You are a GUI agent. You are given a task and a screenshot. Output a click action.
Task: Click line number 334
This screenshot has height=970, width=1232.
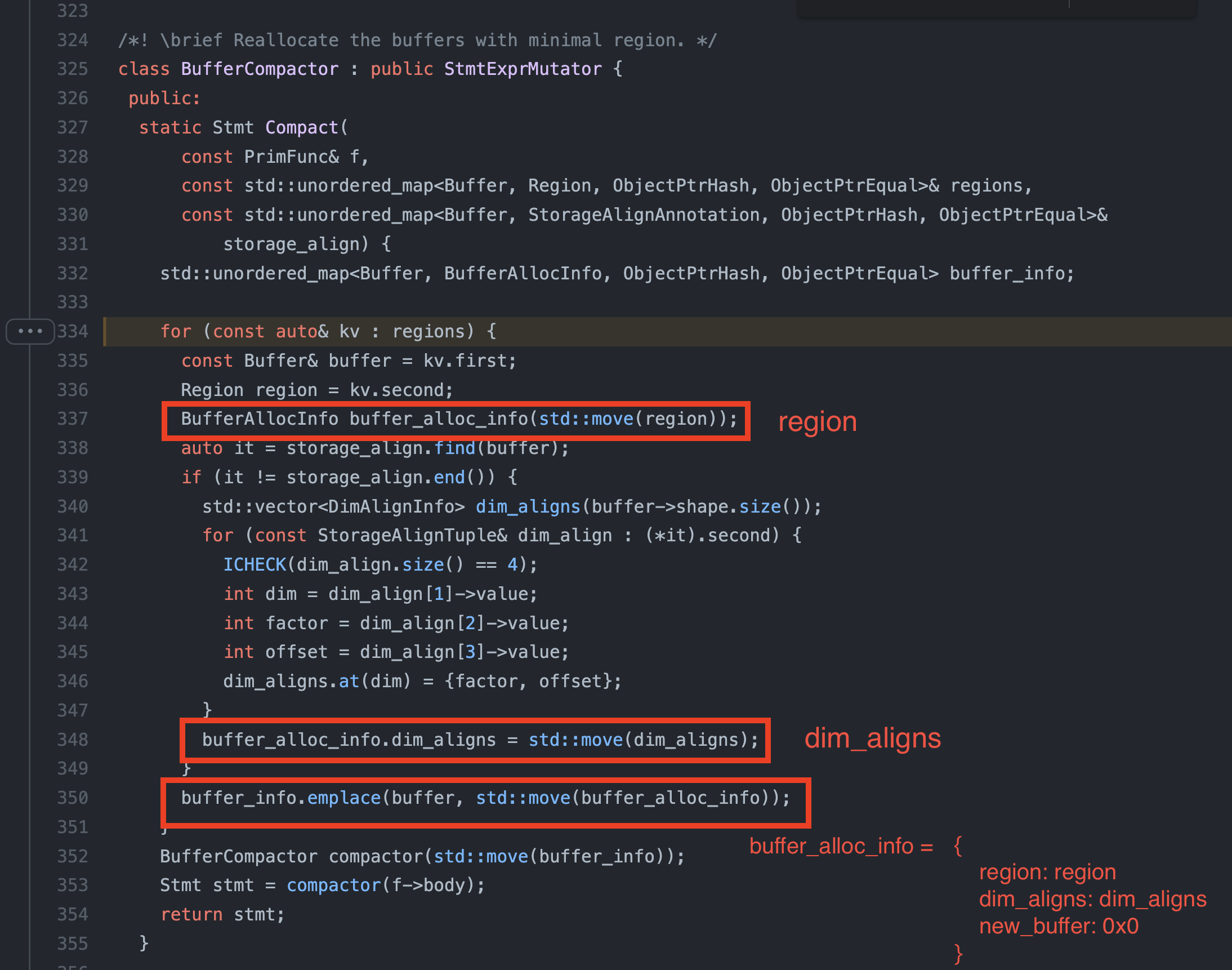click(73, 331)
